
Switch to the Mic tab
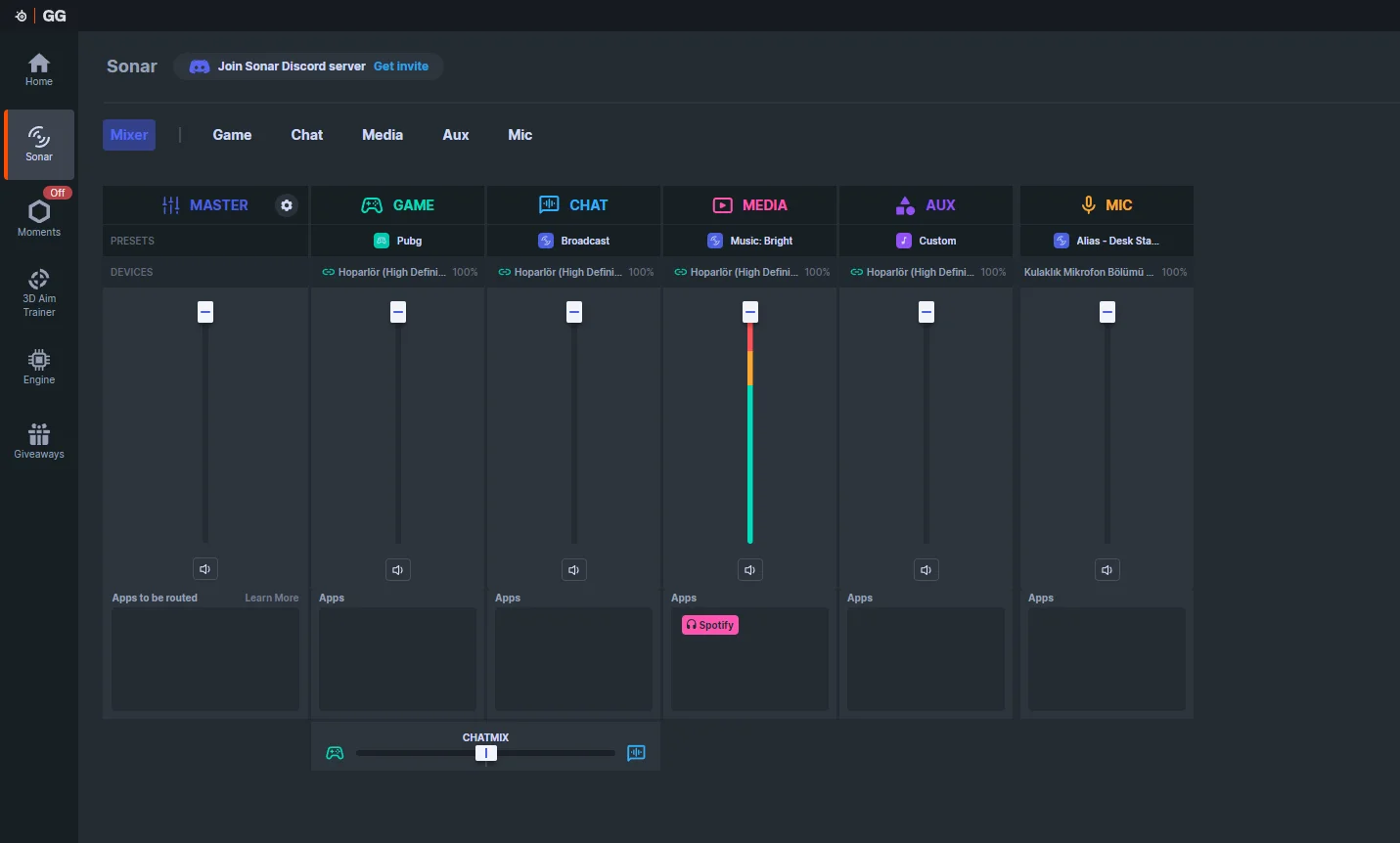click(519, 135)
